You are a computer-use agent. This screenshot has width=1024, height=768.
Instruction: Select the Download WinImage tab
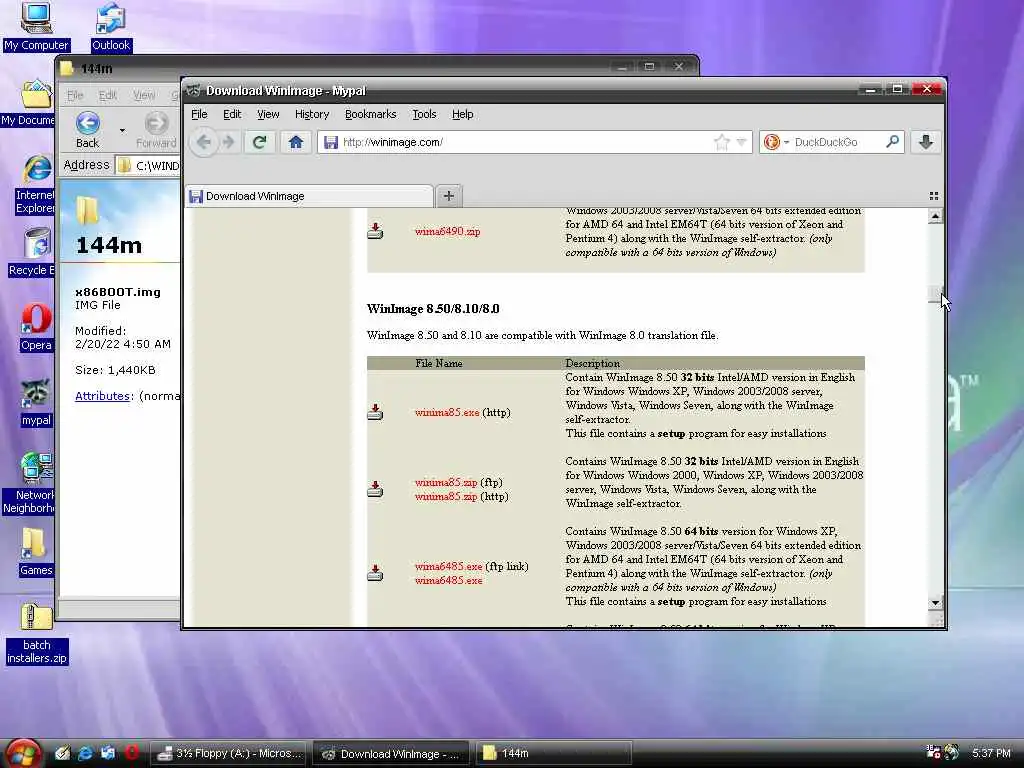(x=309, y=196)
